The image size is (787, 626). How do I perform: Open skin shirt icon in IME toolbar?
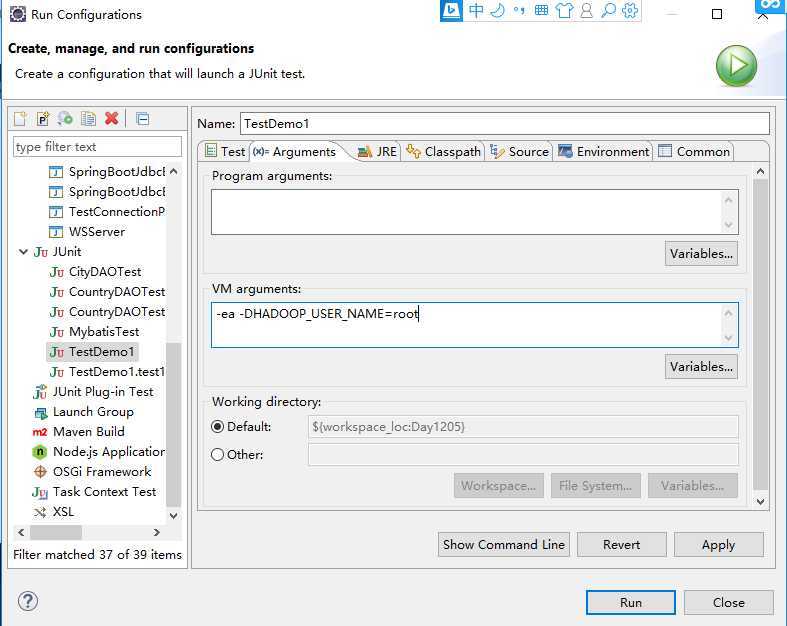(564, 11)
